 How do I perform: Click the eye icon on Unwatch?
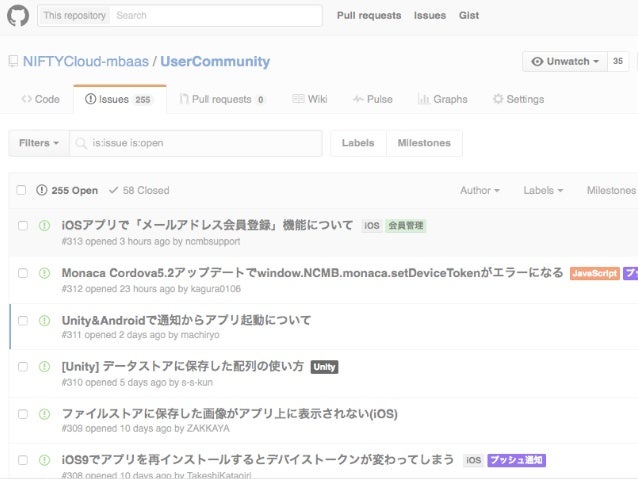point(537,61)
